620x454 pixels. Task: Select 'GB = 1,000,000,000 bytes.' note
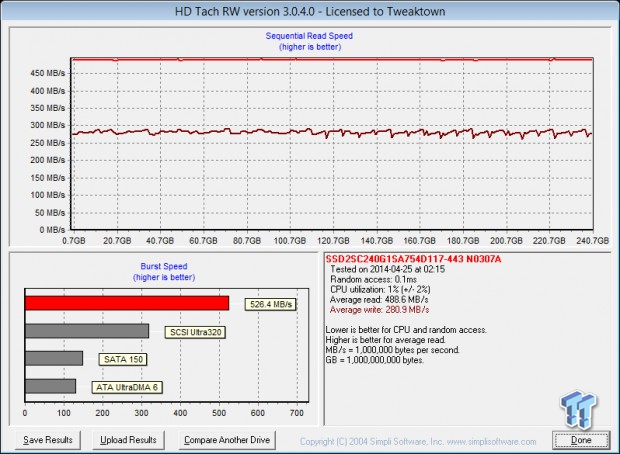(x=374, y=360)
